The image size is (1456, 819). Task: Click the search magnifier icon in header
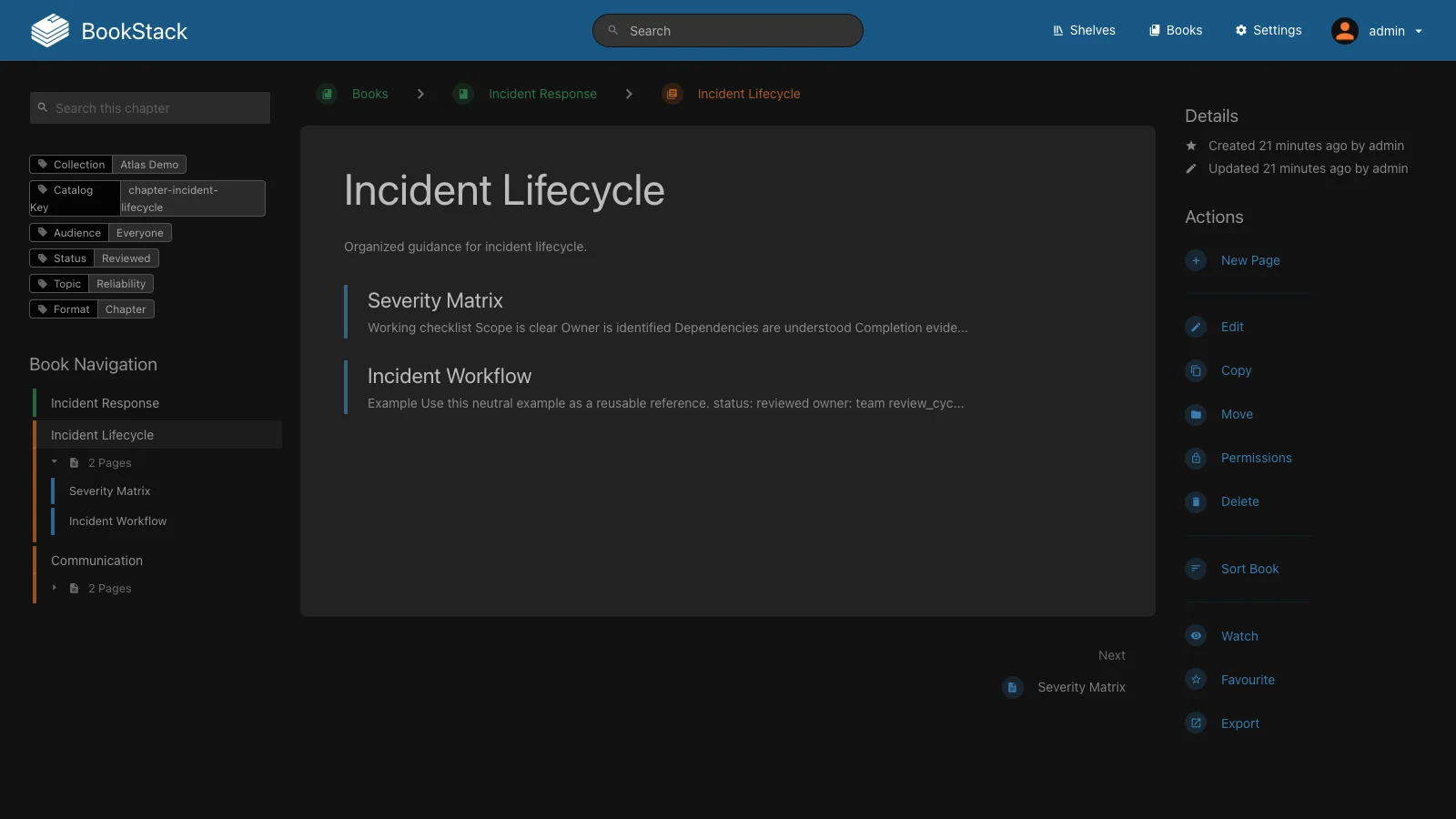click(613, 31)
